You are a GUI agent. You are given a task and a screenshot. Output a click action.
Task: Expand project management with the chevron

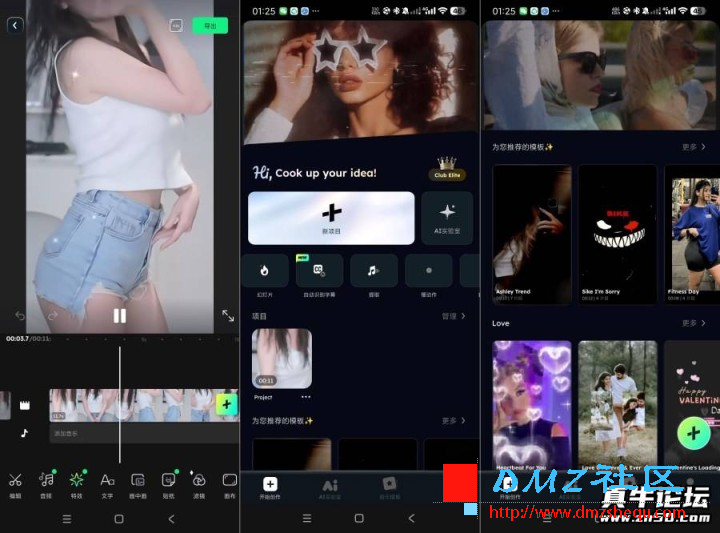tap(454, 316)
